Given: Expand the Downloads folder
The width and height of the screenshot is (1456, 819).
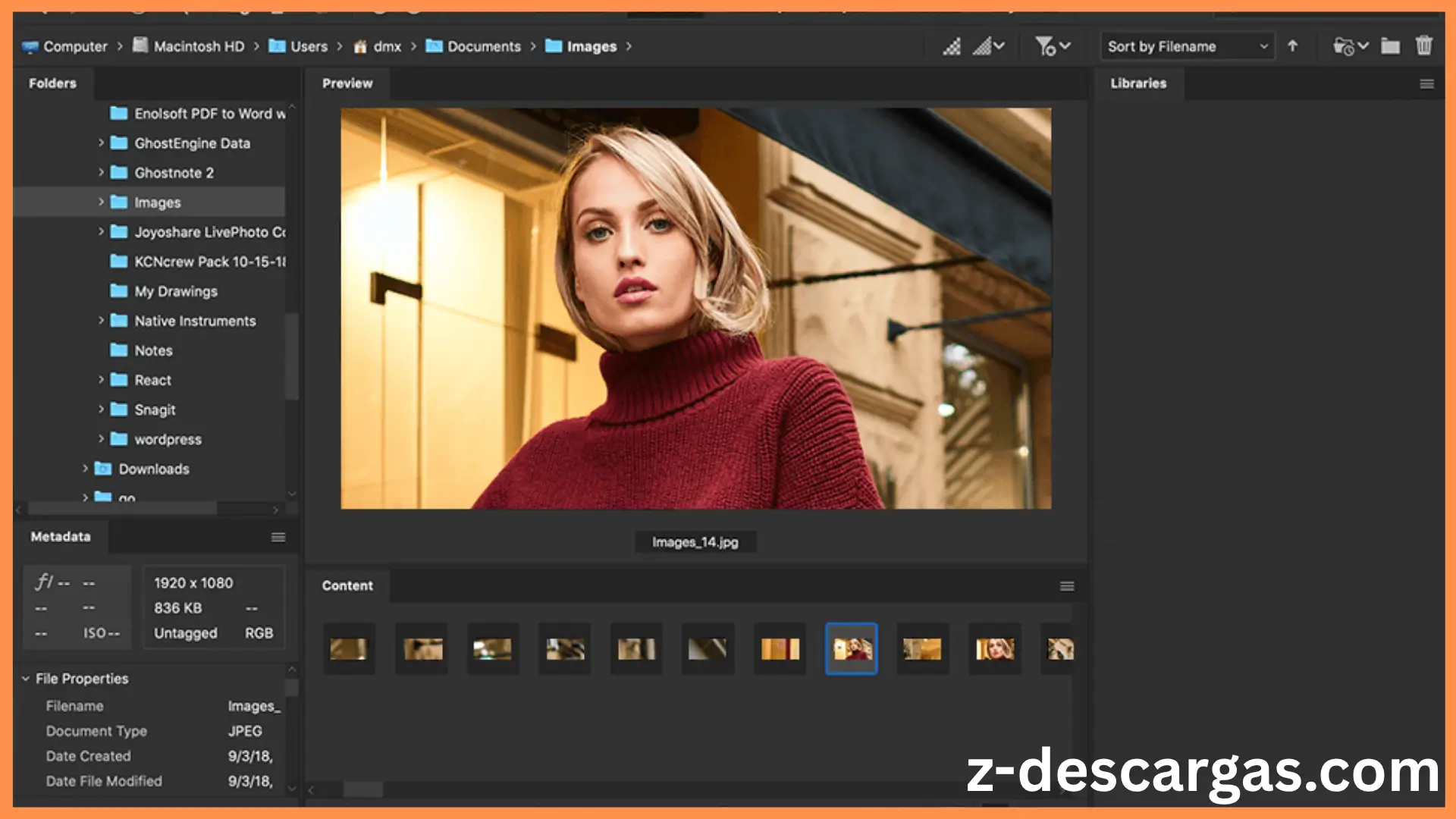Looking at the screenshot, I should pos(85,469).
